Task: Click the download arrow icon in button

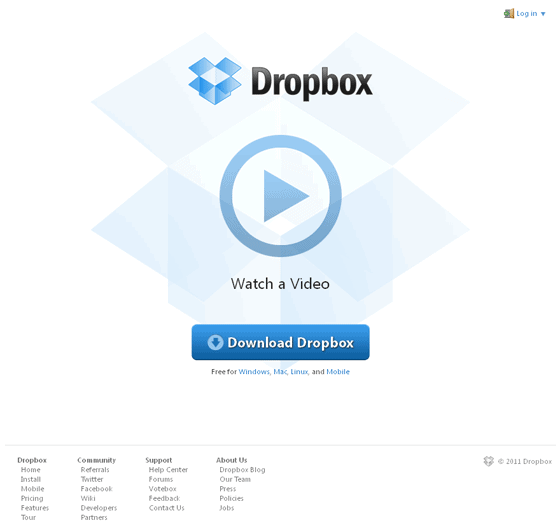Action: [x=215, y=342]
